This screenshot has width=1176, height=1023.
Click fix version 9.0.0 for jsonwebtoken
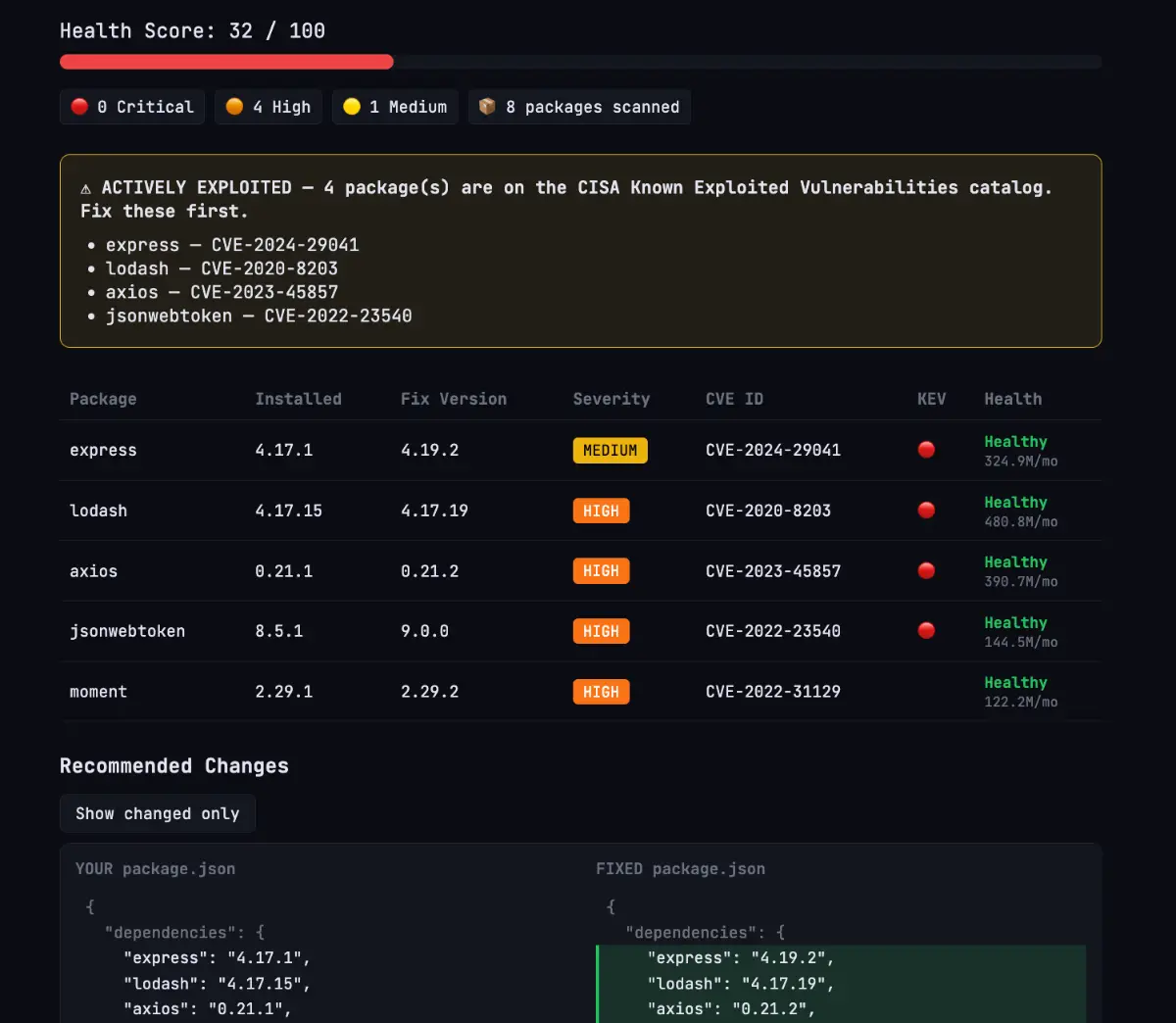point(424,631)
